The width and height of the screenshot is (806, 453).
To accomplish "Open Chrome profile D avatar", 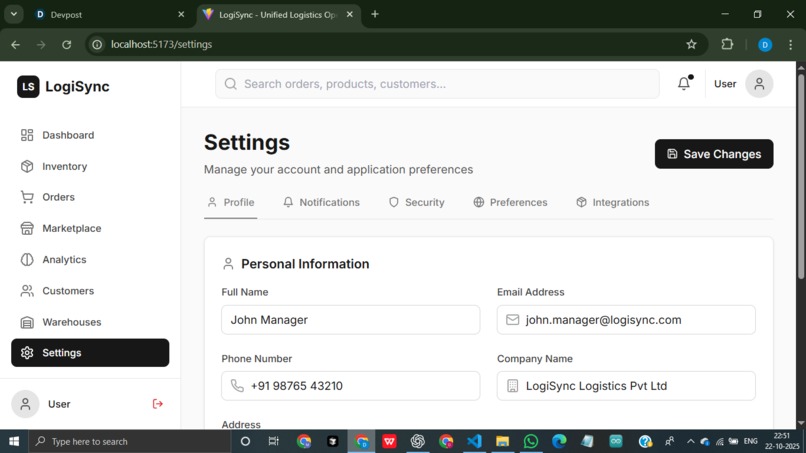I will (x=765, y=45).
